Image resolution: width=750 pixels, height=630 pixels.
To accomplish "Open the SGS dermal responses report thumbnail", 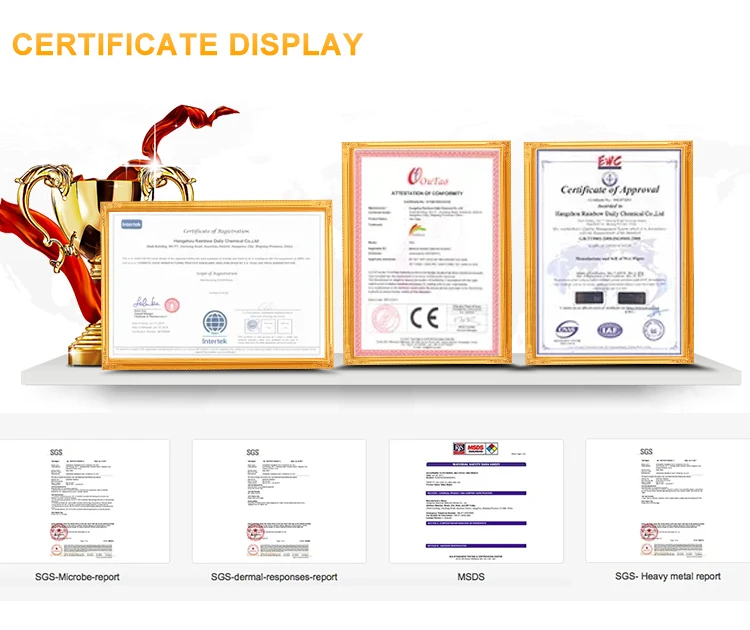I will (x=279, y=501).
